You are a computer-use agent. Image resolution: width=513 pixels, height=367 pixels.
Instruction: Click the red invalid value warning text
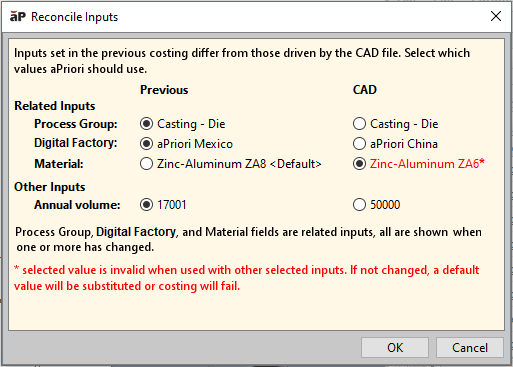247,278
